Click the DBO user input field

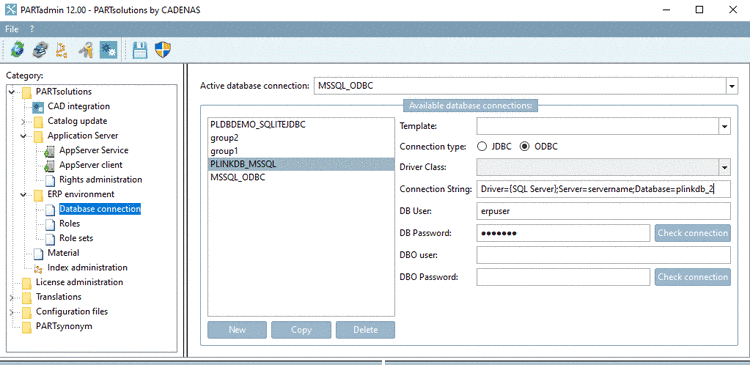pyautogui.click(x=604, y=255)
